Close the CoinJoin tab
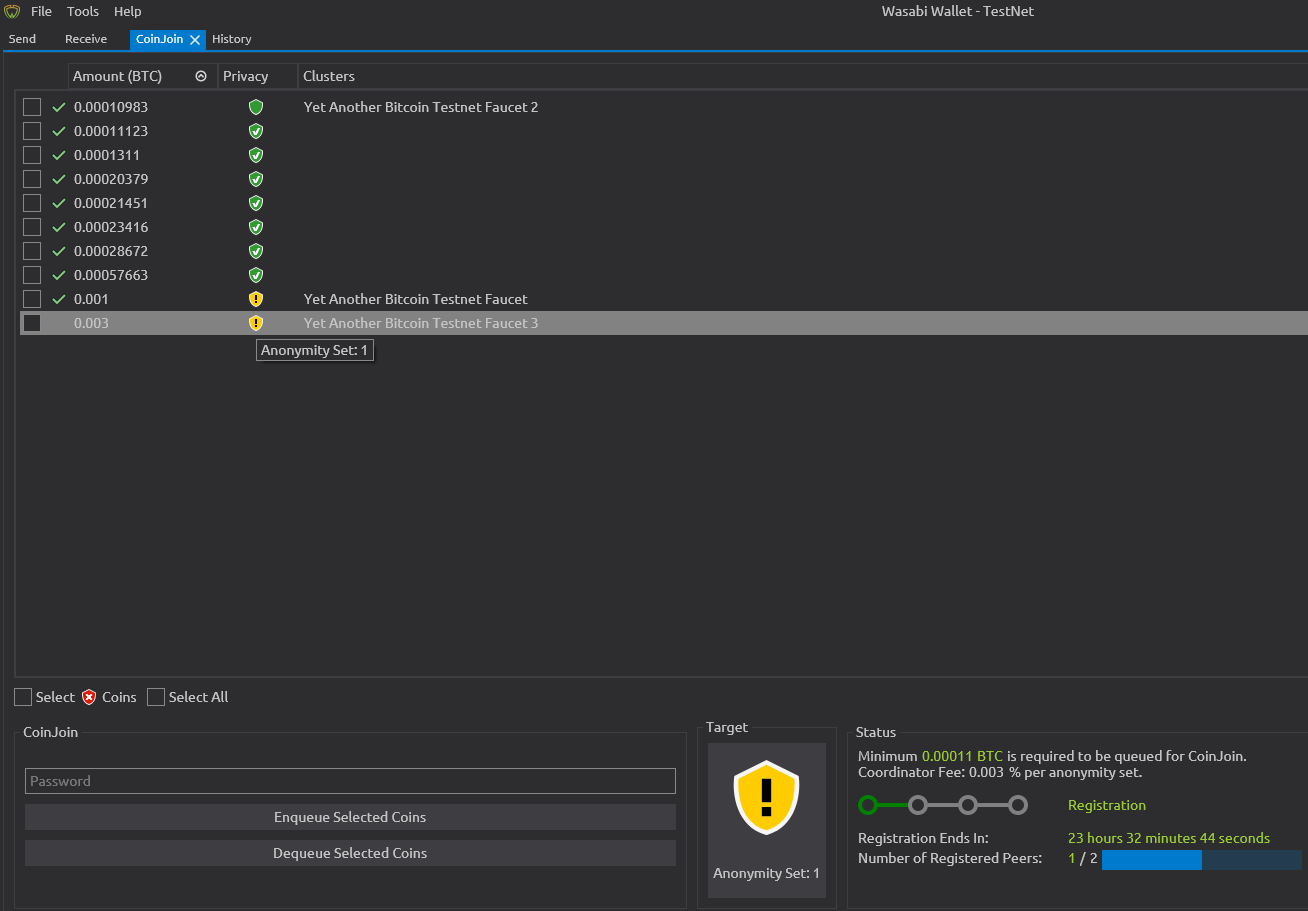 [x=195, y=39]
